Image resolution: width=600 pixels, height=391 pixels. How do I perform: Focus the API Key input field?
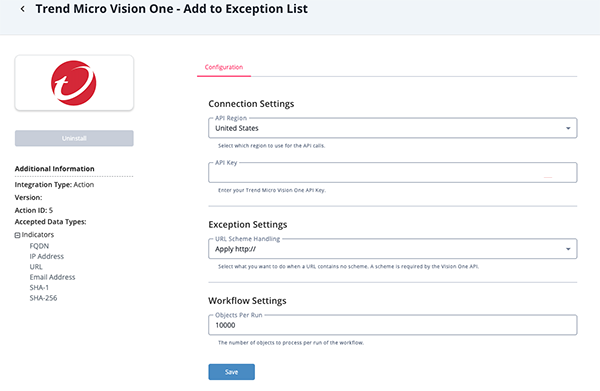click(393, 173)
